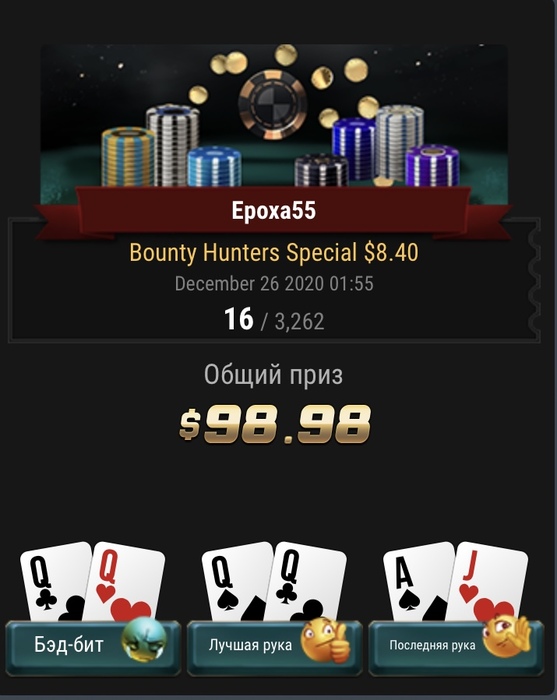This screenshot has height=700, width=557.
Task: Click the Последняя рука button
Action: pyautogui.click(x=456, y=647)
